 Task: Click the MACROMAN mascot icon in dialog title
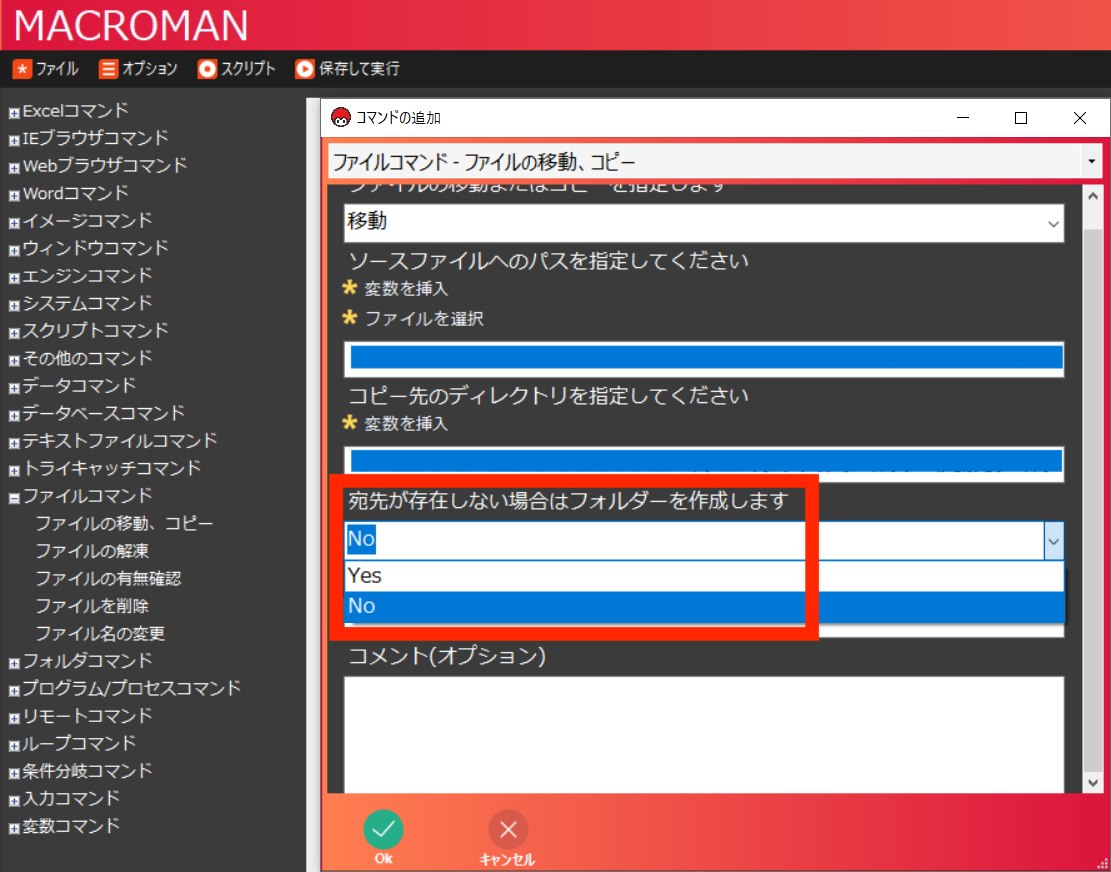pos(341,118)
